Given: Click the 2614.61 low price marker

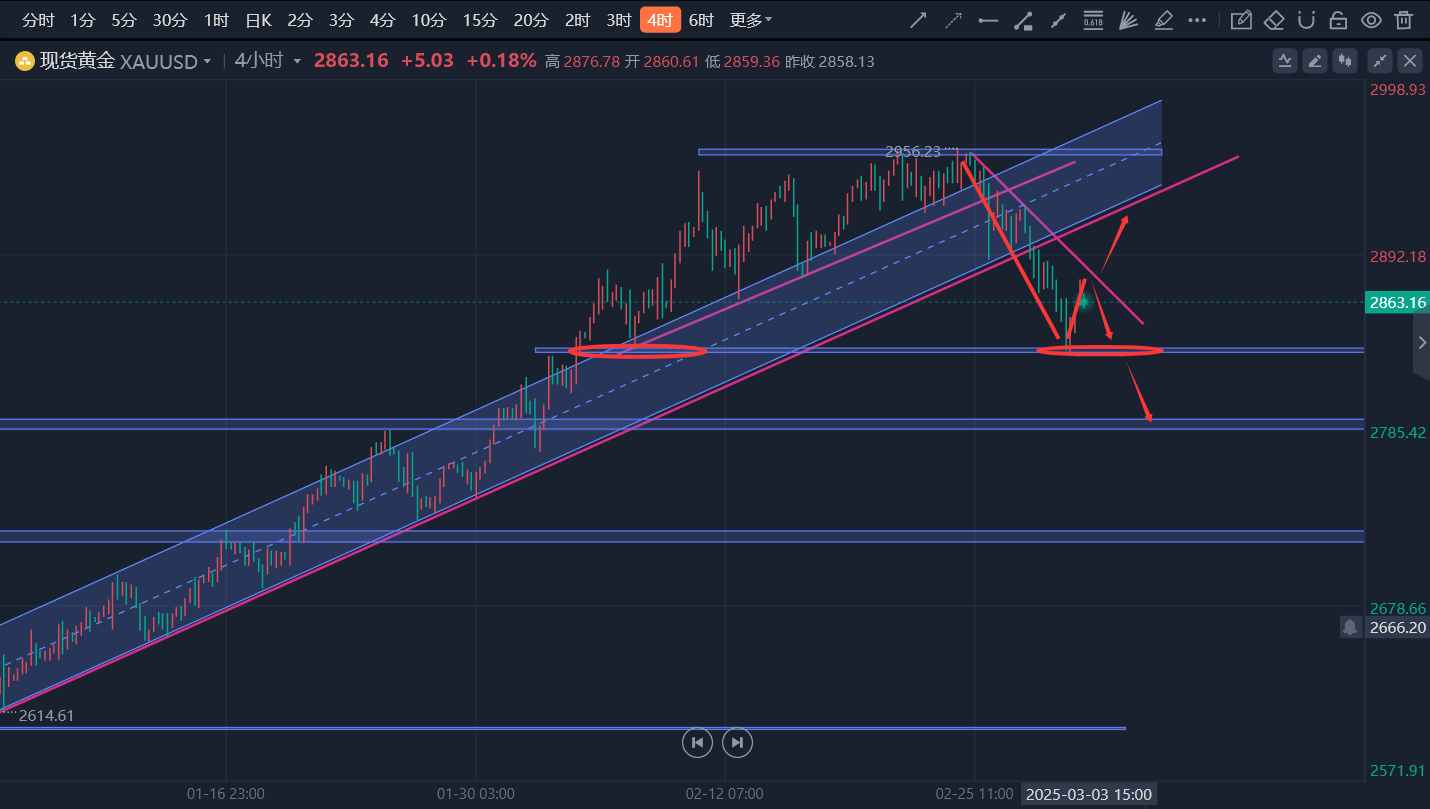Looking at the screenshot, I should [46, 715].
